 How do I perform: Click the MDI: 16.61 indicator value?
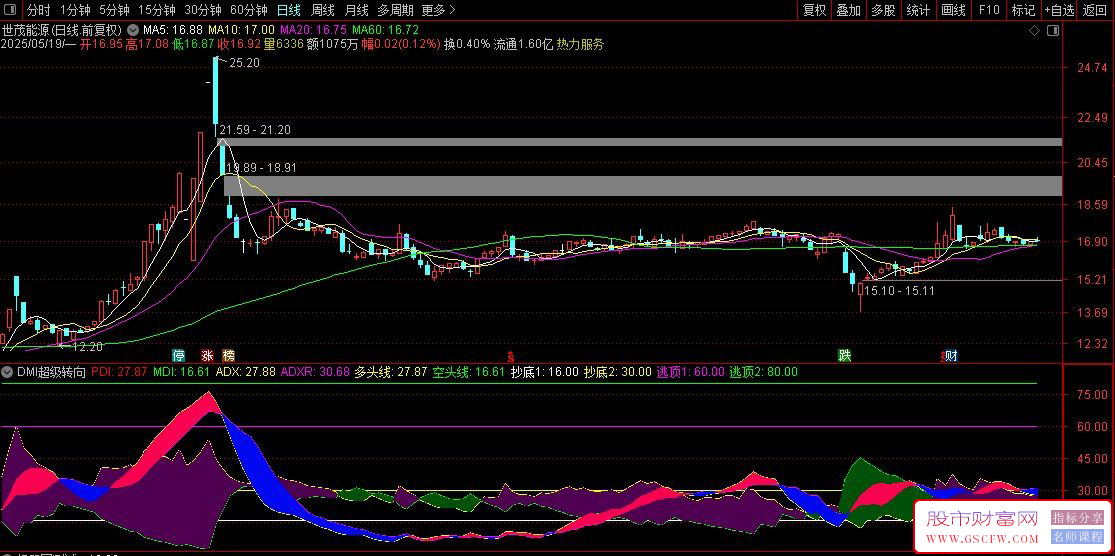click(181, 371)
